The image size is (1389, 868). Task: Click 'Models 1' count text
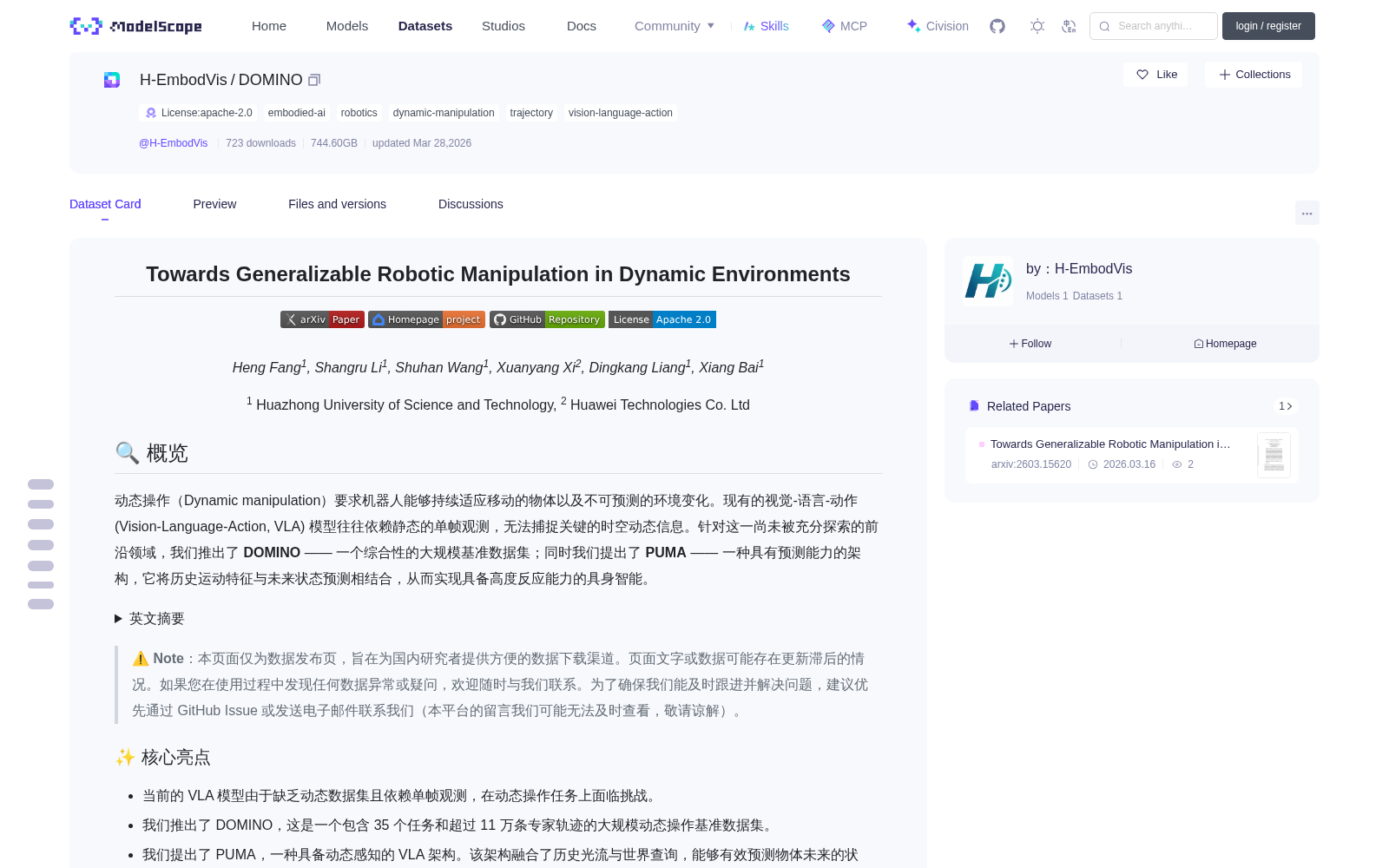point(1047,296)
